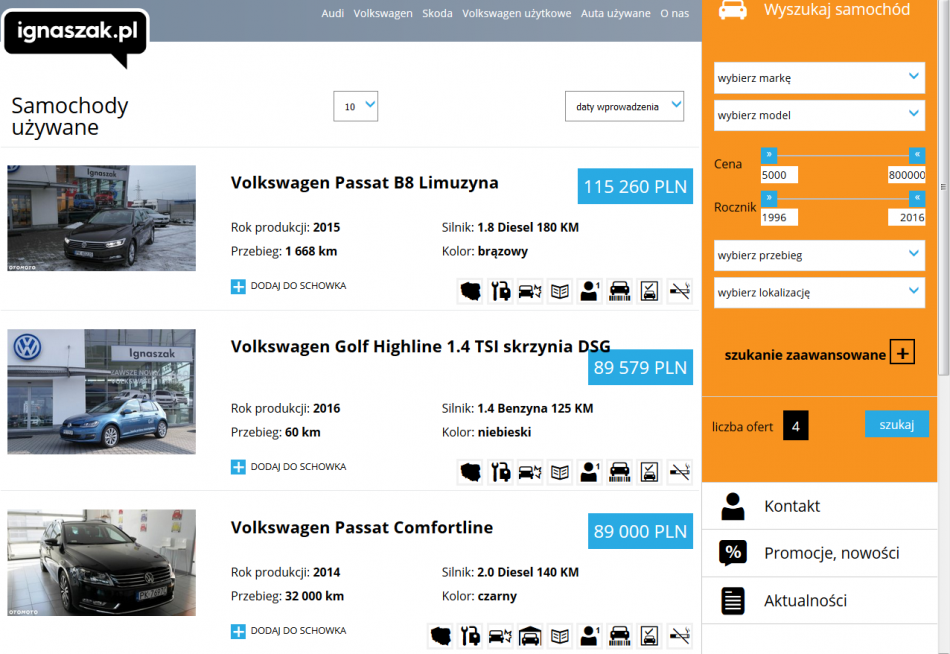Click accident-free car icon on Golf Highline listing
This screenshot has width=950, height=654.
point(530,472)
